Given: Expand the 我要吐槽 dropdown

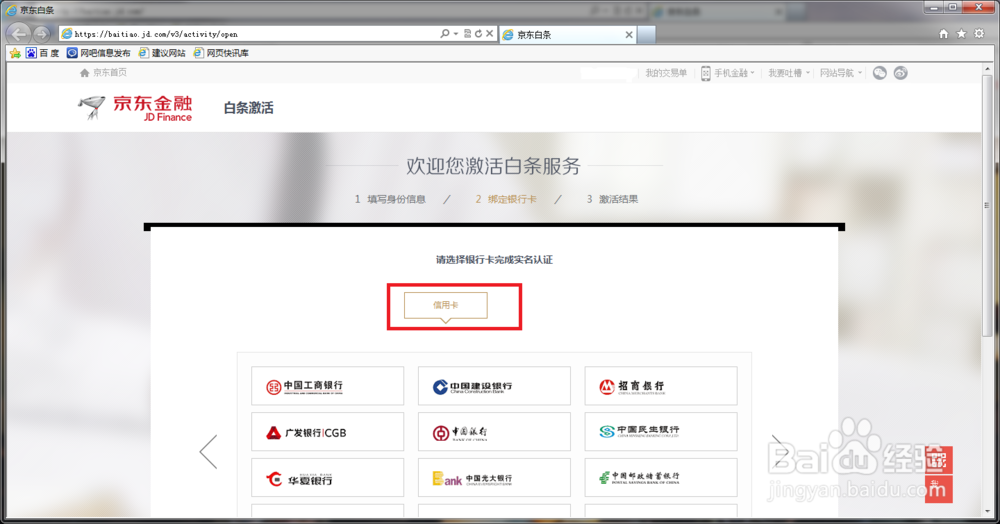Looking at the screenshot, I should click(x=789, y=73).
